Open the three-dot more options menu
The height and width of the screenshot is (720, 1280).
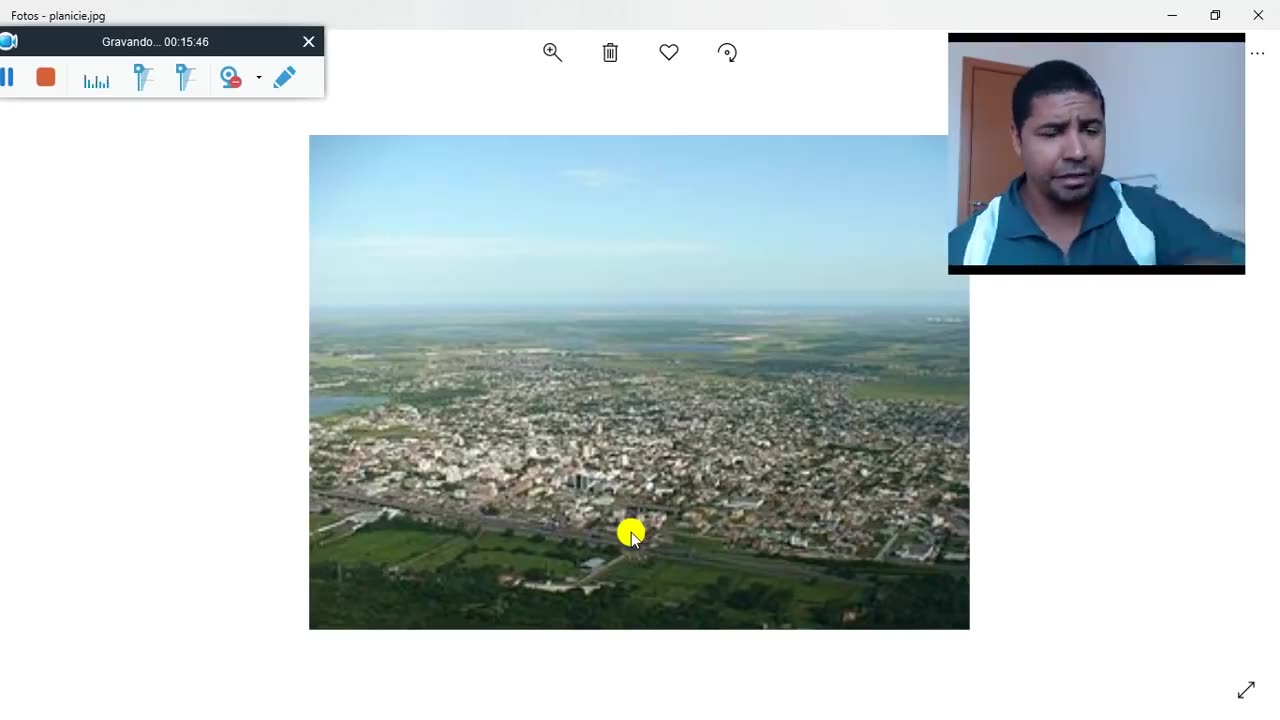coord(1257,54)
